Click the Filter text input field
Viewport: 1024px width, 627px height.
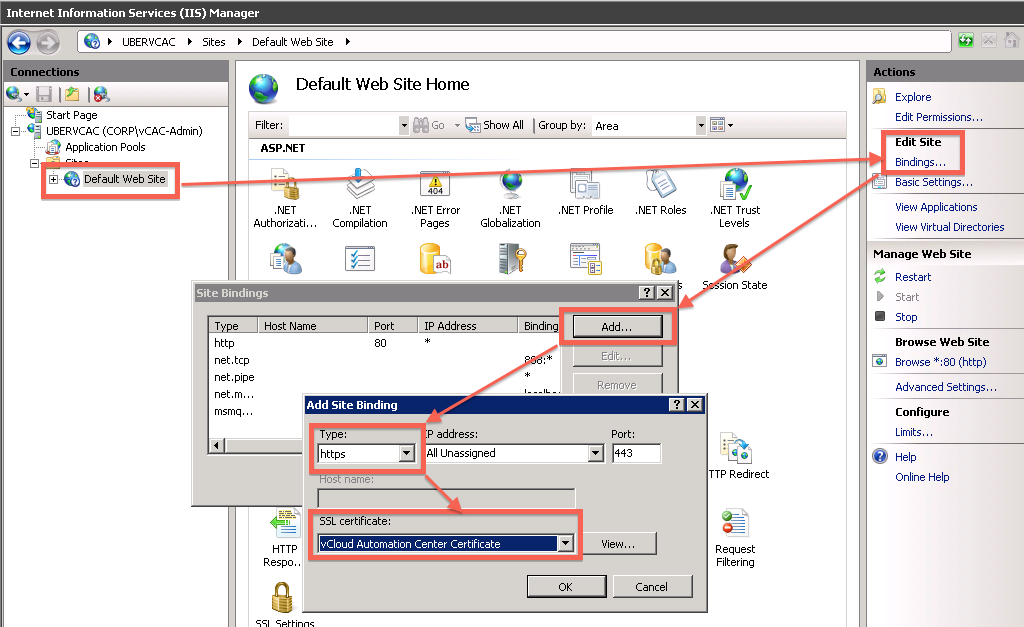click(344, 125)
